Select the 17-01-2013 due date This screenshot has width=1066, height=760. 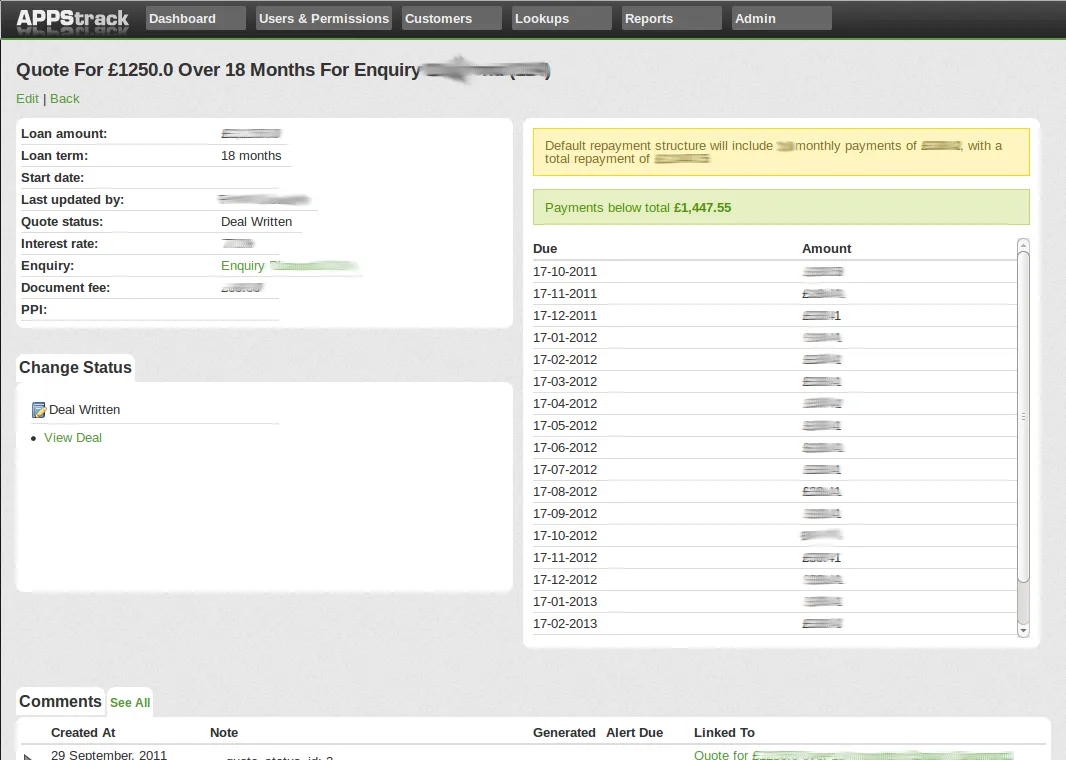point(565,602)
